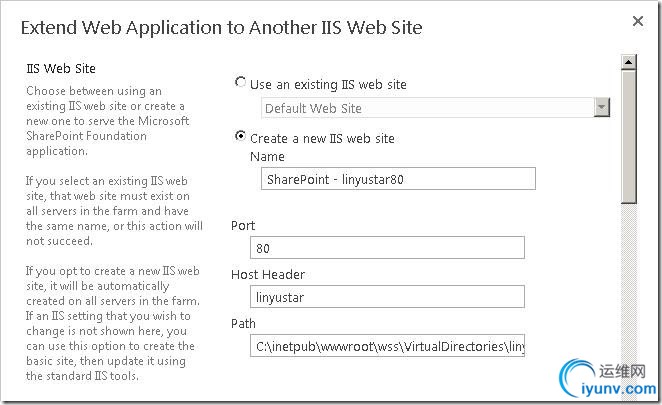
Task: Select Create a new IIS web site
Action: pyautogui.click(x=241, y=136)
